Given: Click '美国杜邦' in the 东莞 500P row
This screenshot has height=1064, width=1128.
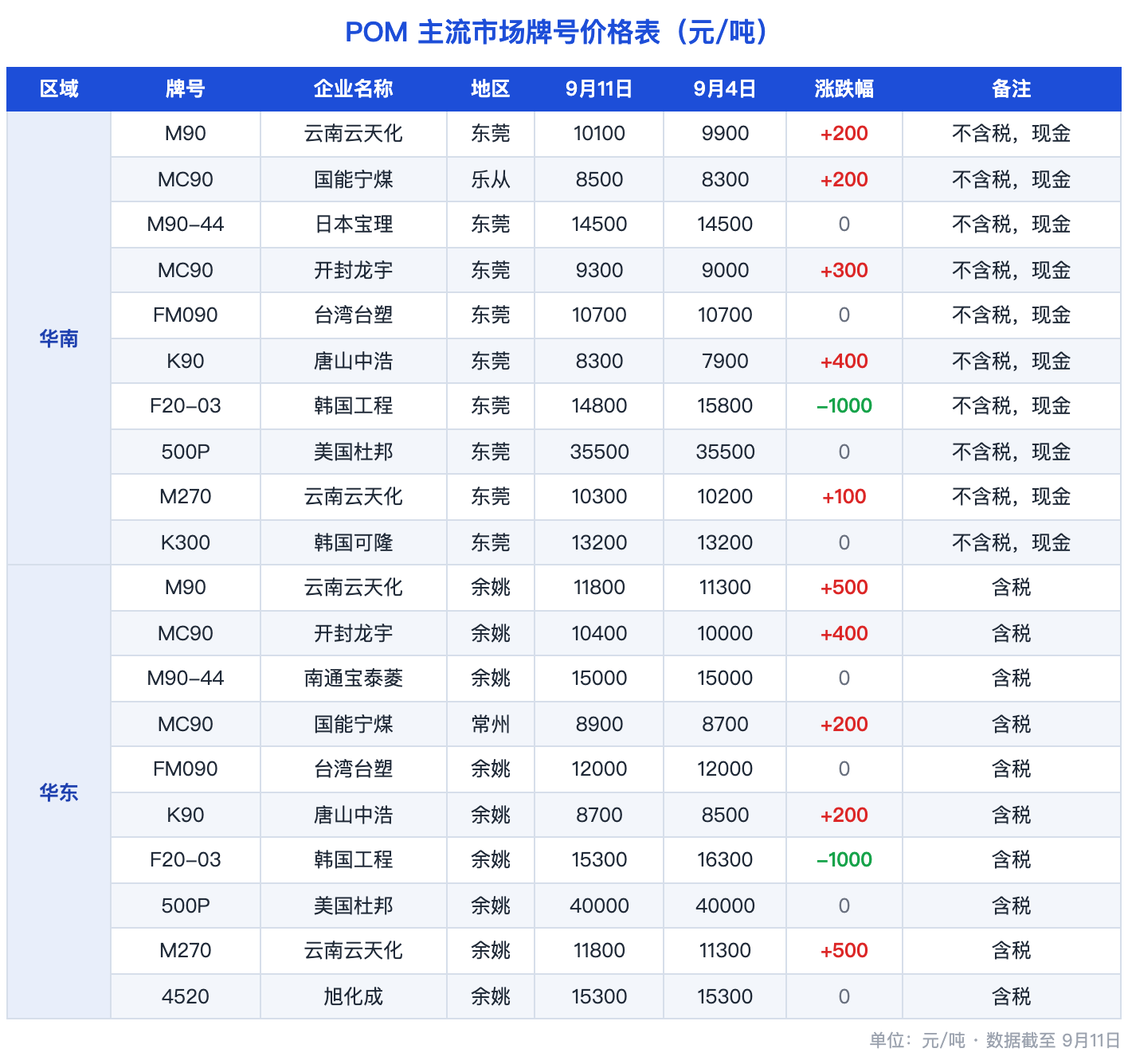Looking at the screenshot, I should (x=354, y=452).
